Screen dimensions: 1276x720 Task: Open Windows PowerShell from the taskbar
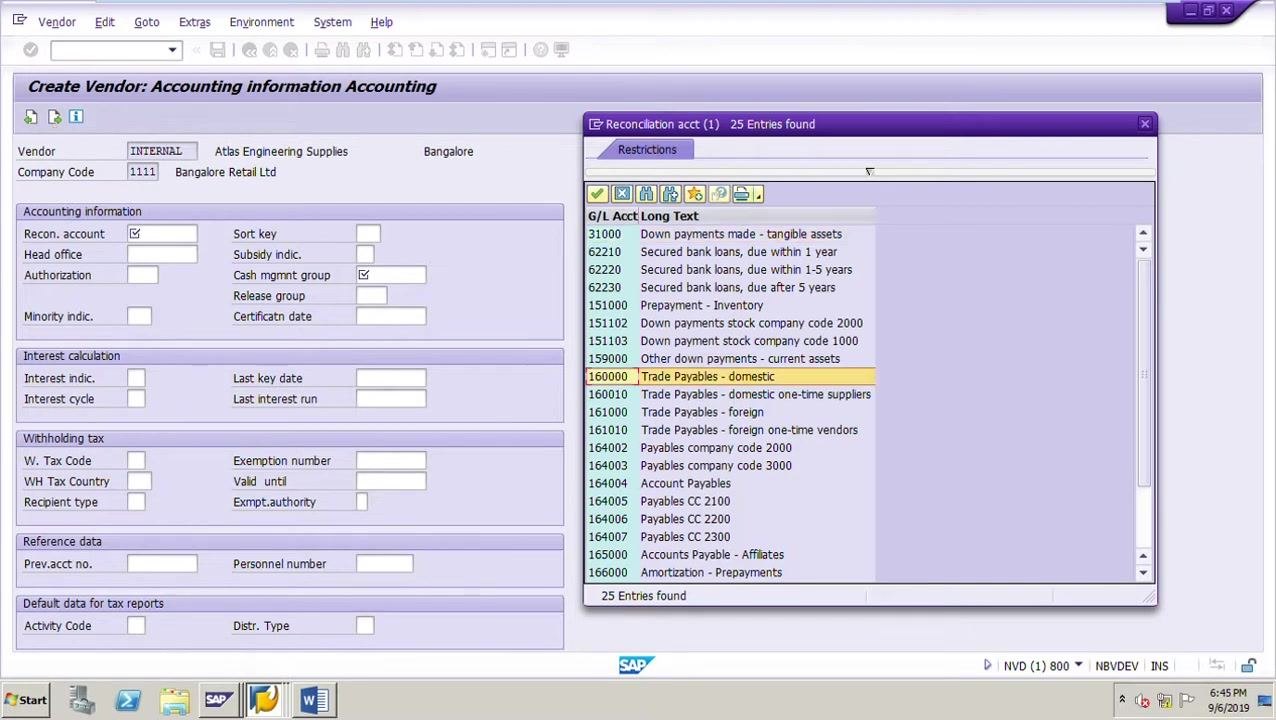(x=127, y=700)
